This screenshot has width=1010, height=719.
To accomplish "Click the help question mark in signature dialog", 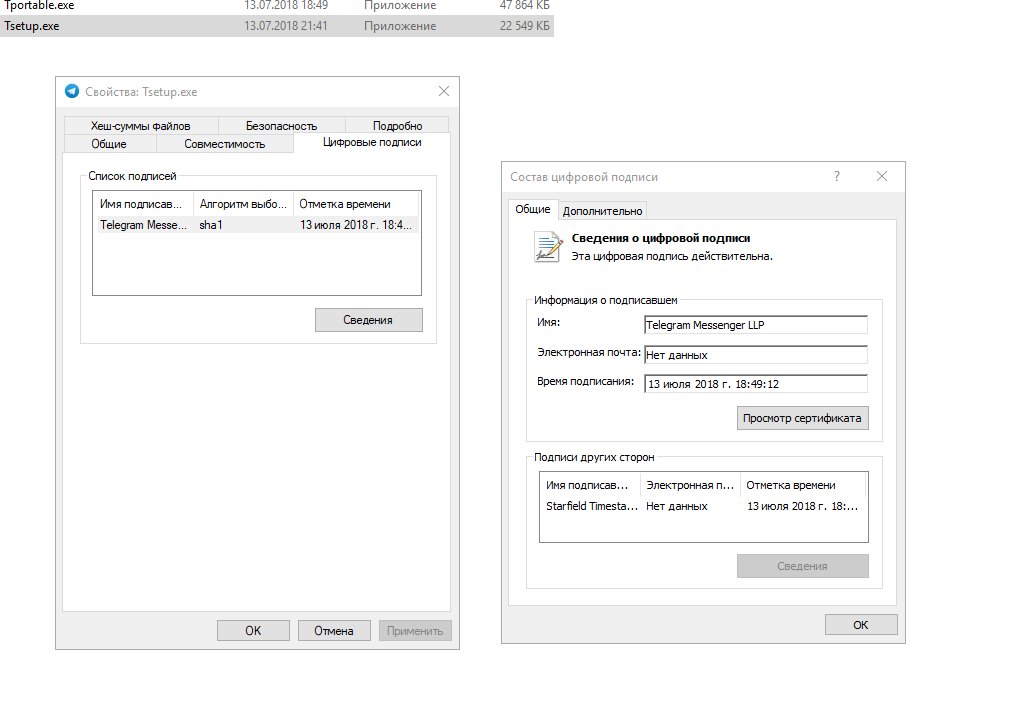I will pyautogui.click(x=837, y=177).
